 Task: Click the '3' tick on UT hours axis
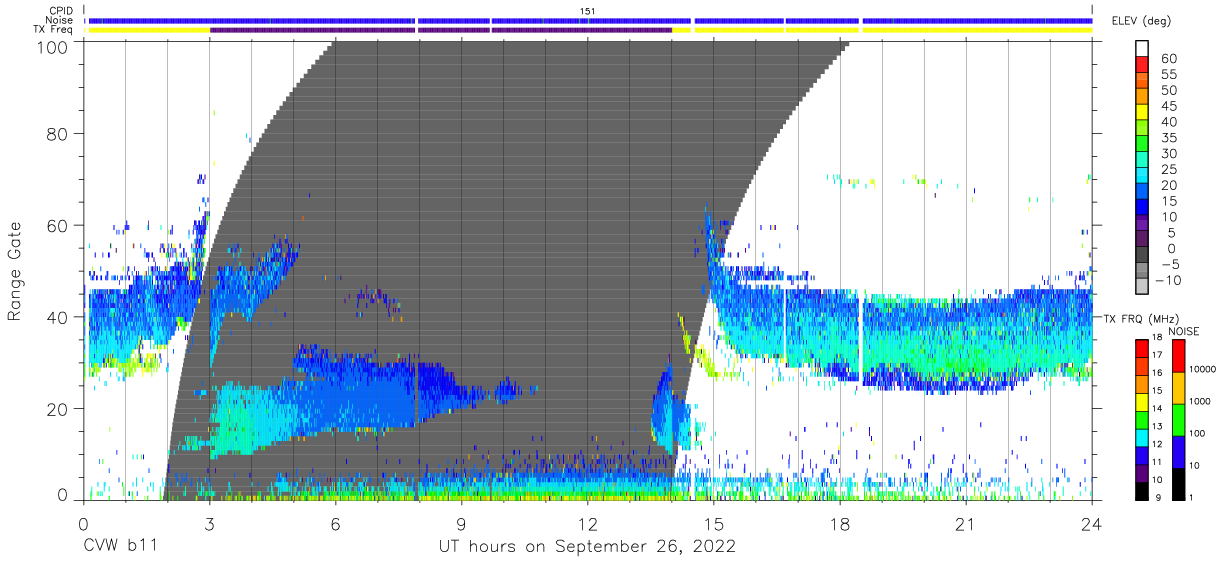click(209, 523)
